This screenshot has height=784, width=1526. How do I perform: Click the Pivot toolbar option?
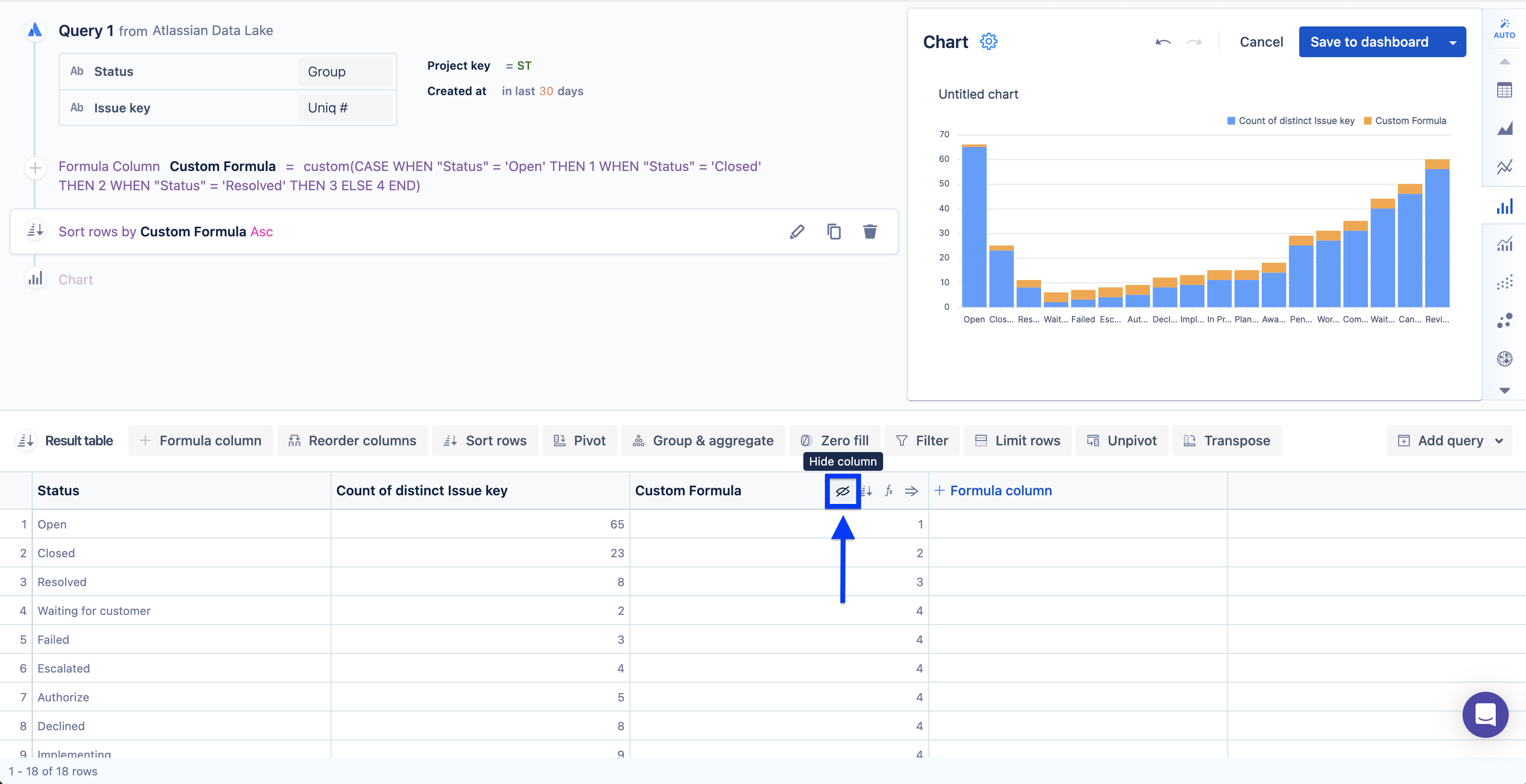pyautogui.click(x=579, y=441)
